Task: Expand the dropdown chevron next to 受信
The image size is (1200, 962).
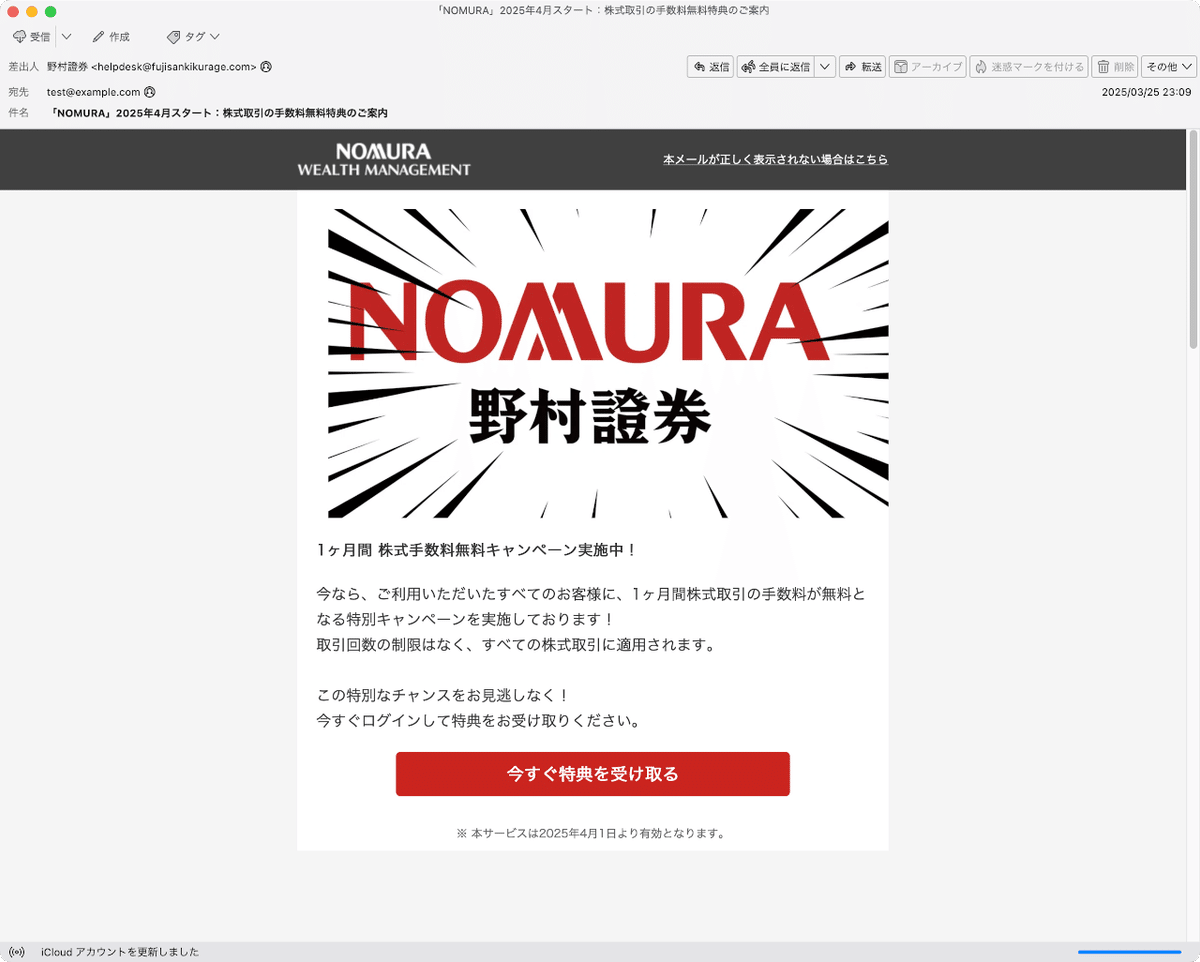Action: pyautogui.click(x=66, y=36)
